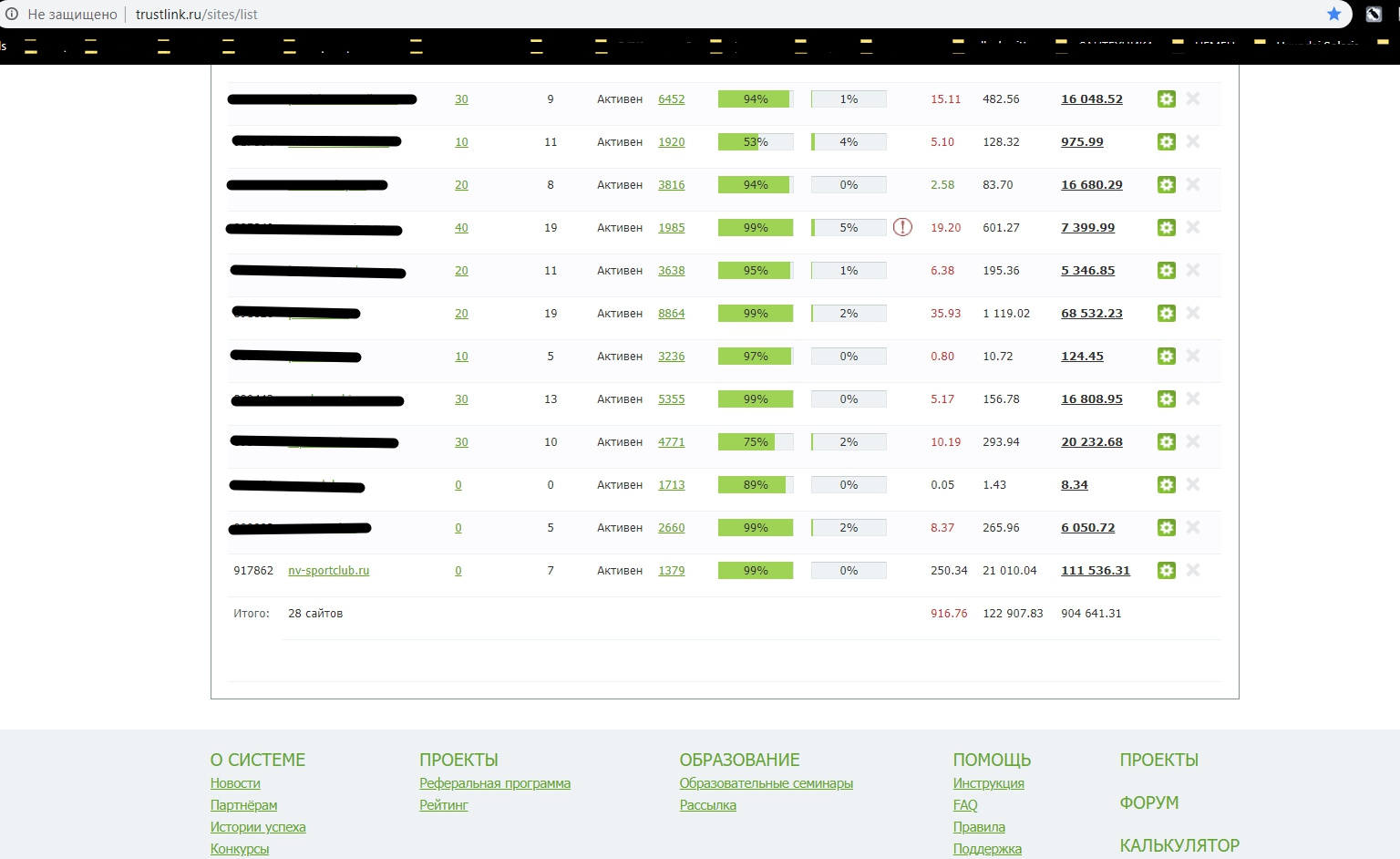Select the 21 010.04 value
This screenshot has width=1400, height=859.
click(1010, 570)
